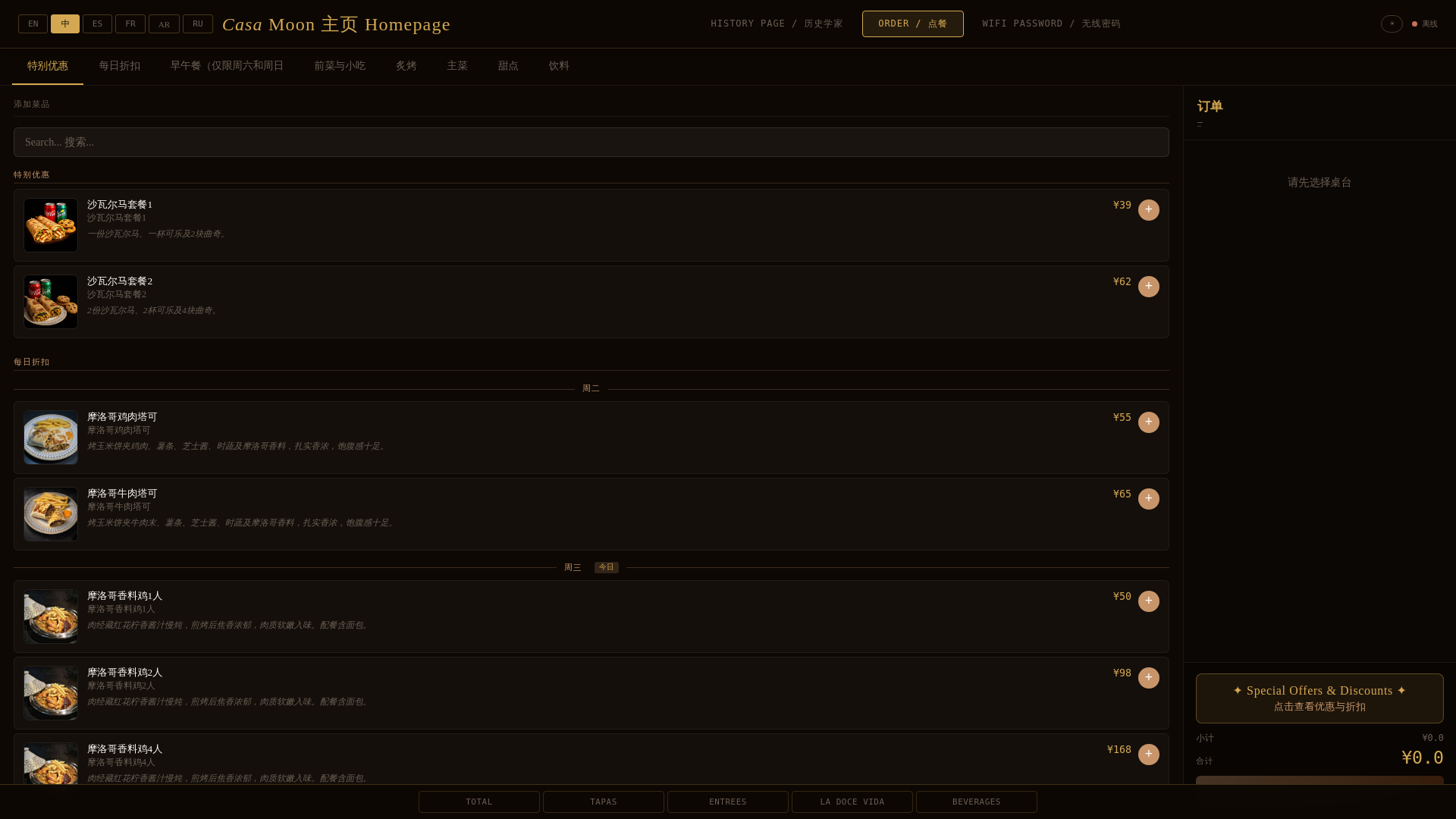Switch language to ES
Screen dimensions: 1456x819
(97, 24)
